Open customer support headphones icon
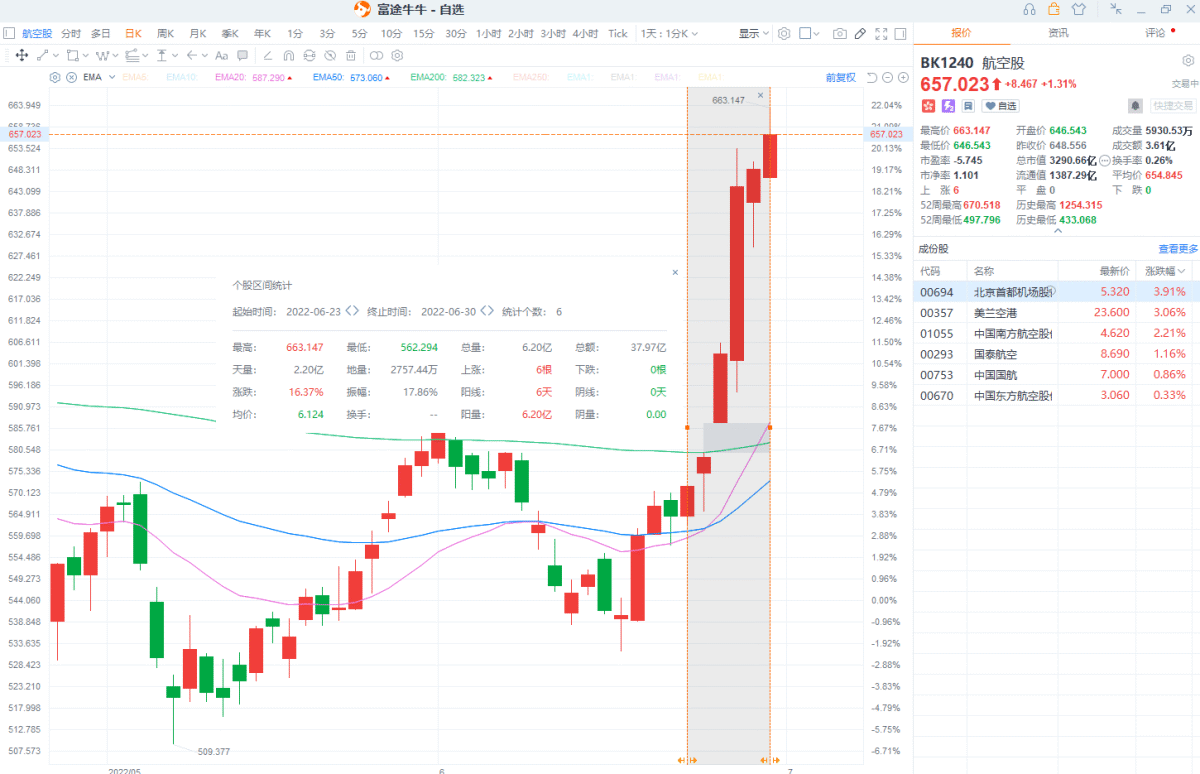Screen dimensions: 1200x774 1030,9
